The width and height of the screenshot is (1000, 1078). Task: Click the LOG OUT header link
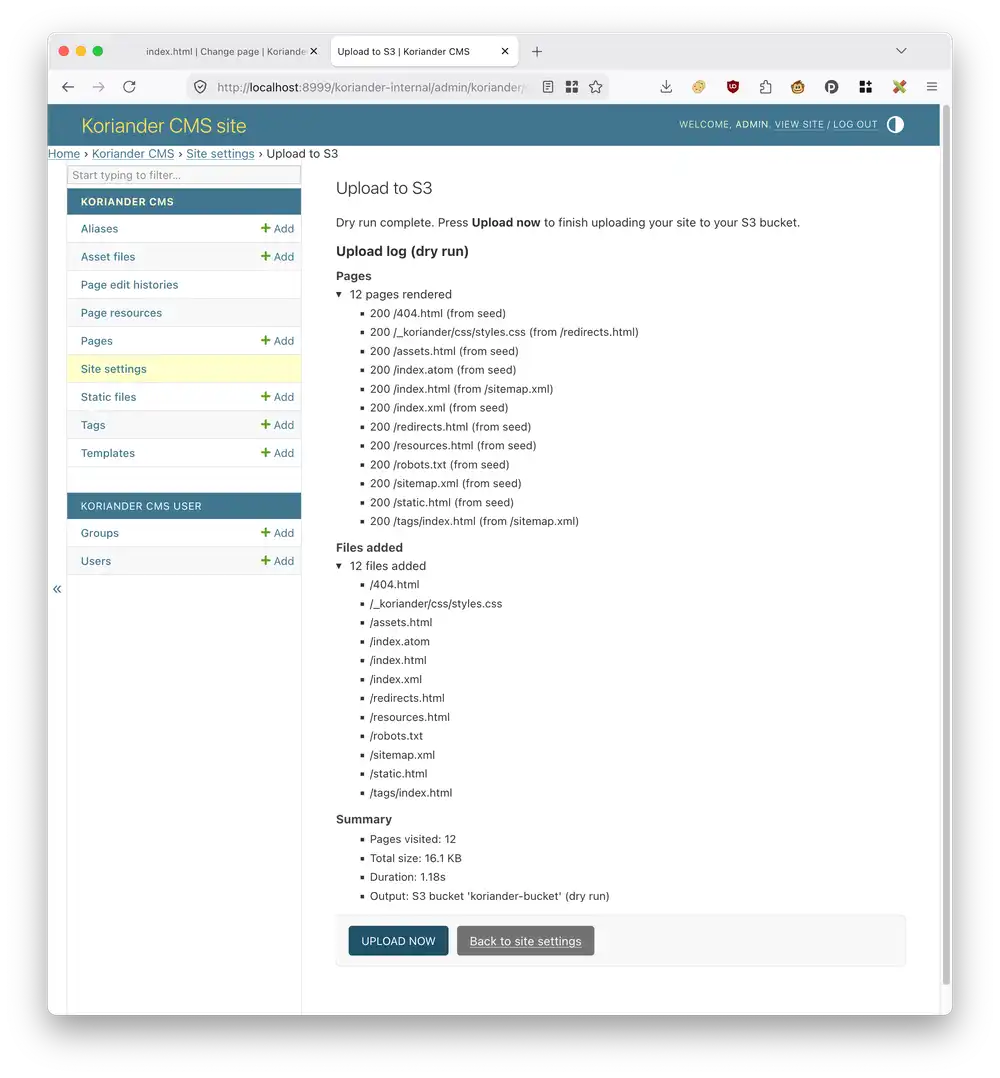point(855,124)
